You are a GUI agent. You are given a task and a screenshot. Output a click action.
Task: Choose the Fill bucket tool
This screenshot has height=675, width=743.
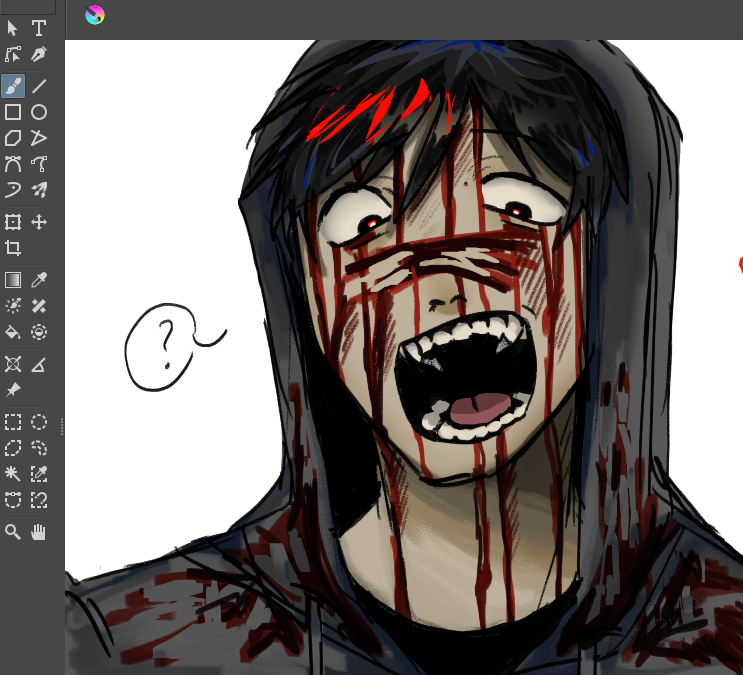(13, 332)
